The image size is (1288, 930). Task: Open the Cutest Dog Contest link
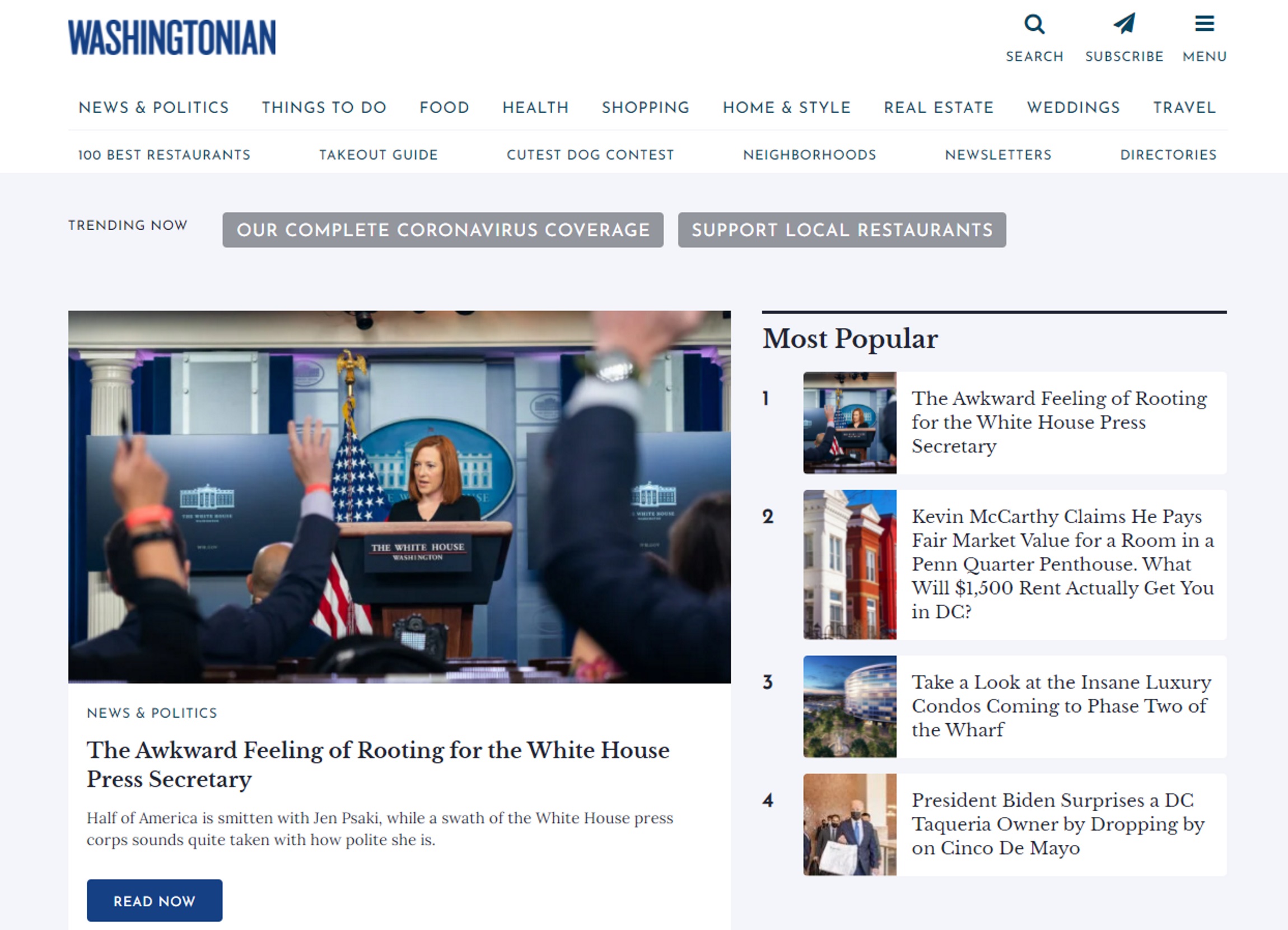tap(591, 155)
